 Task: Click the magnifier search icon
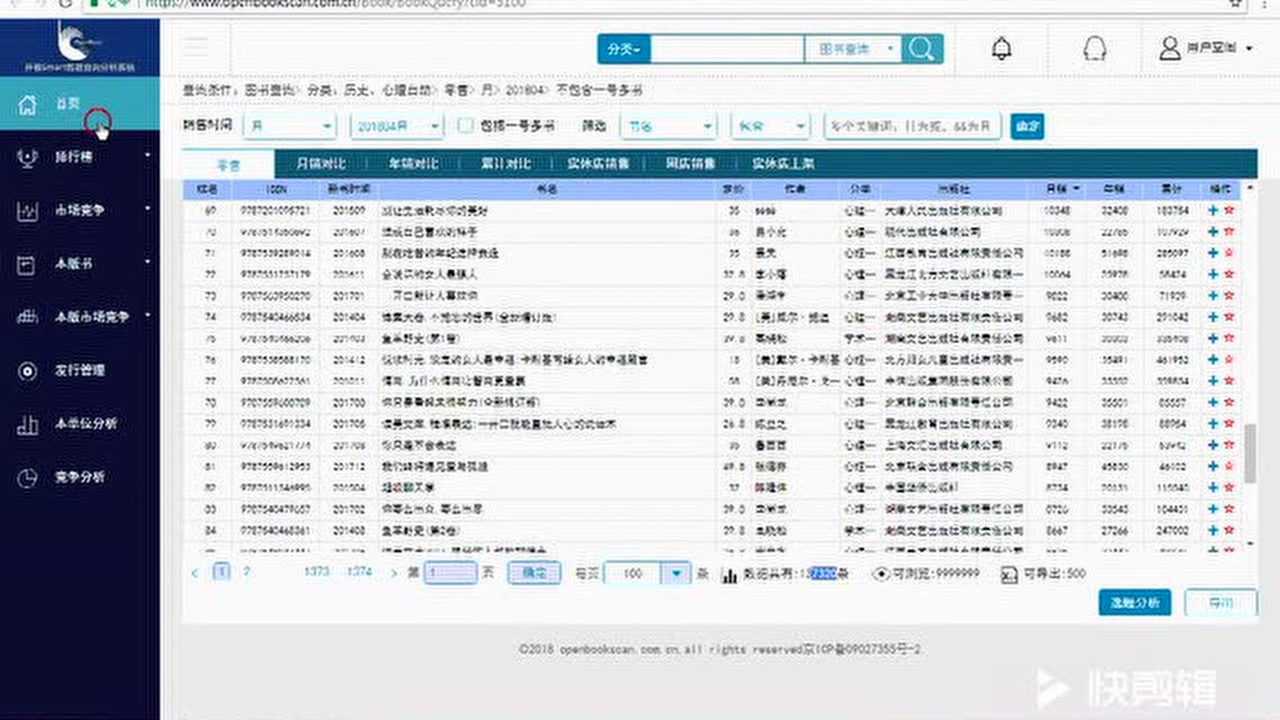click(920, 48)
